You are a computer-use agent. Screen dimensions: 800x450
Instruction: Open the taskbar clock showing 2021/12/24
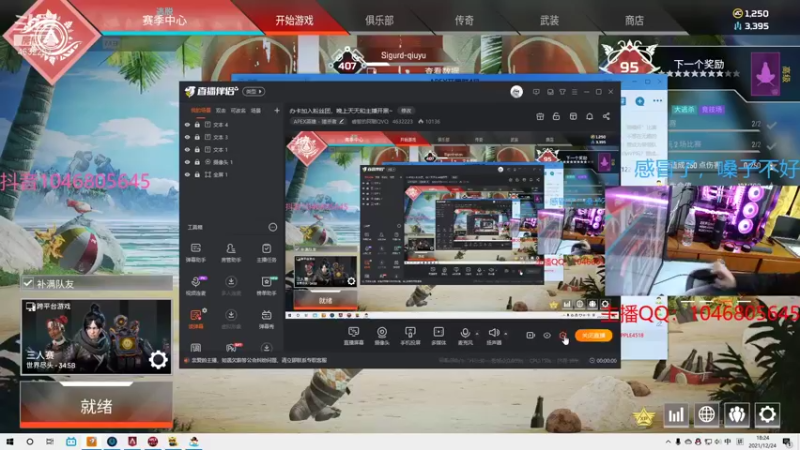(763, 442)
